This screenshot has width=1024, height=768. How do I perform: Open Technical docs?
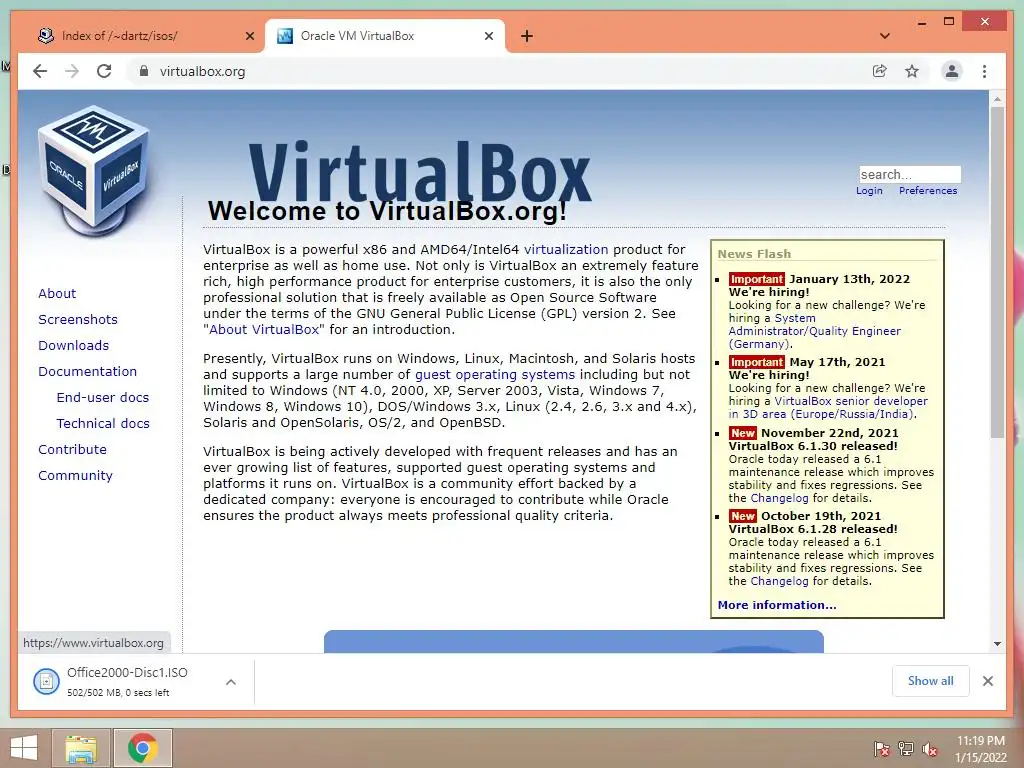pyautogui.click(x=103, y=424)
